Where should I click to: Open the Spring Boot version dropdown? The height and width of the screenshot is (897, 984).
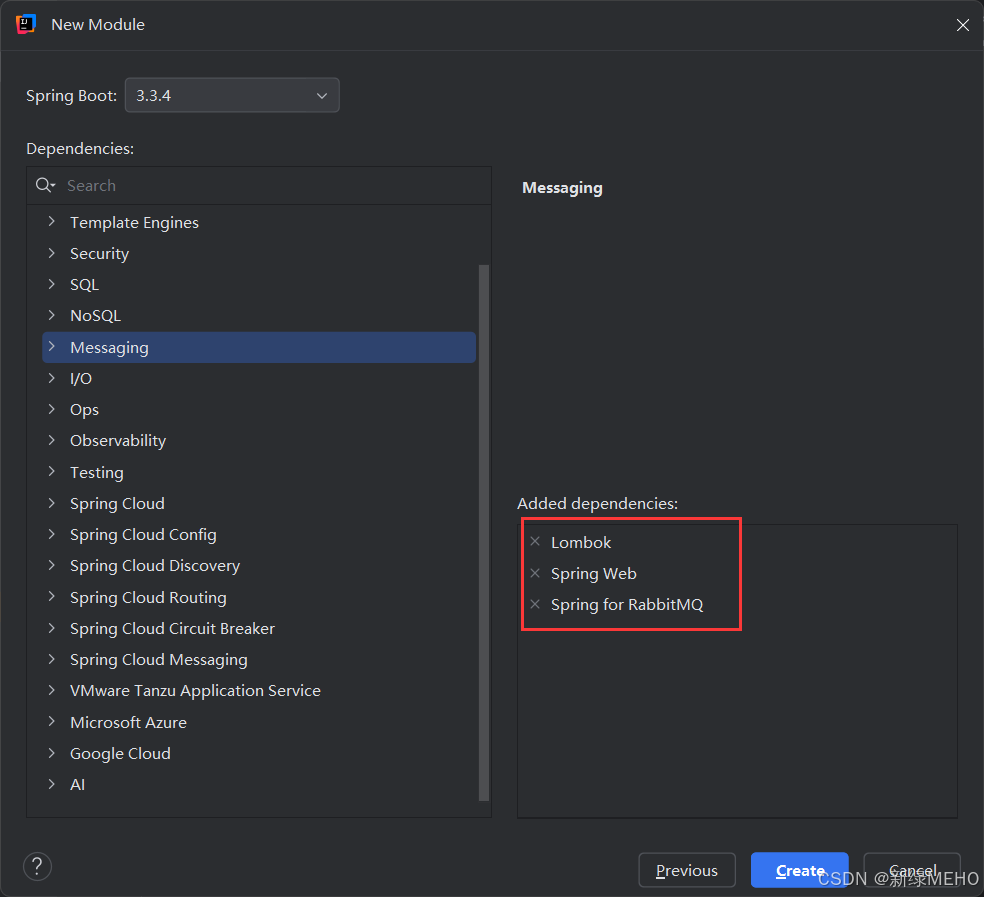pos(232,95)
